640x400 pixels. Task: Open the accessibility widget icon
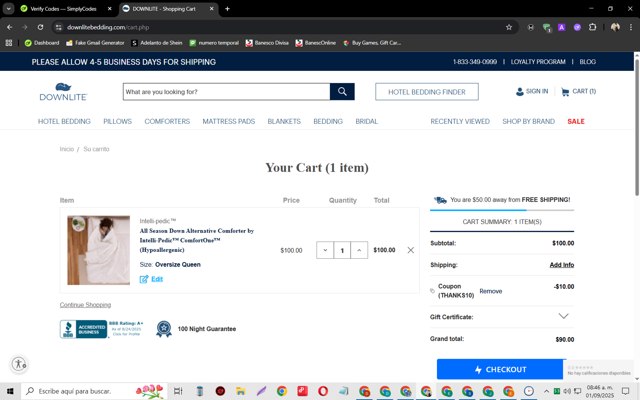click(x=19, y=364)
